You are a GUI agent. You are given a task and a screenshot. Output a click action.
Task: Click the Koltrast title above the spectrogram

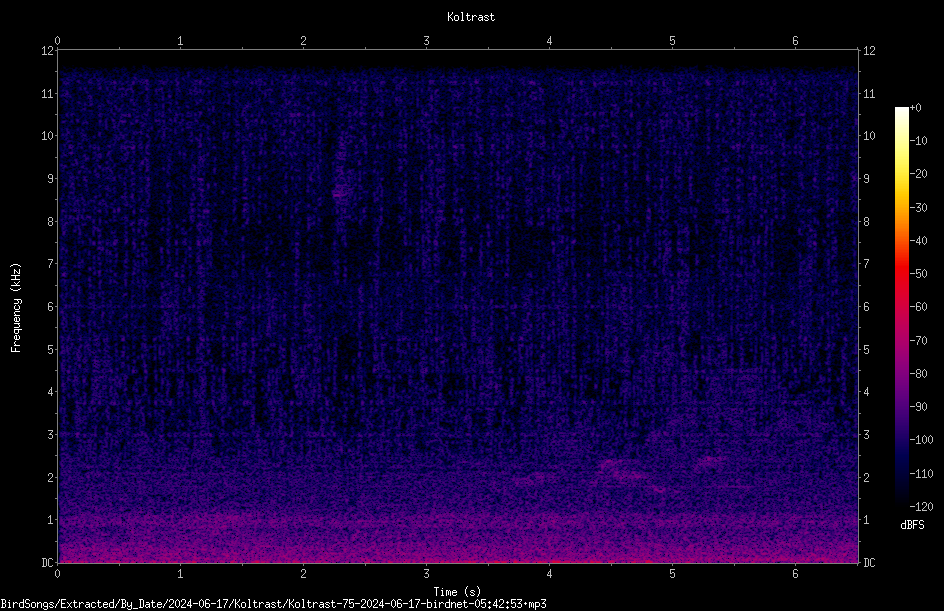[471, 17]
